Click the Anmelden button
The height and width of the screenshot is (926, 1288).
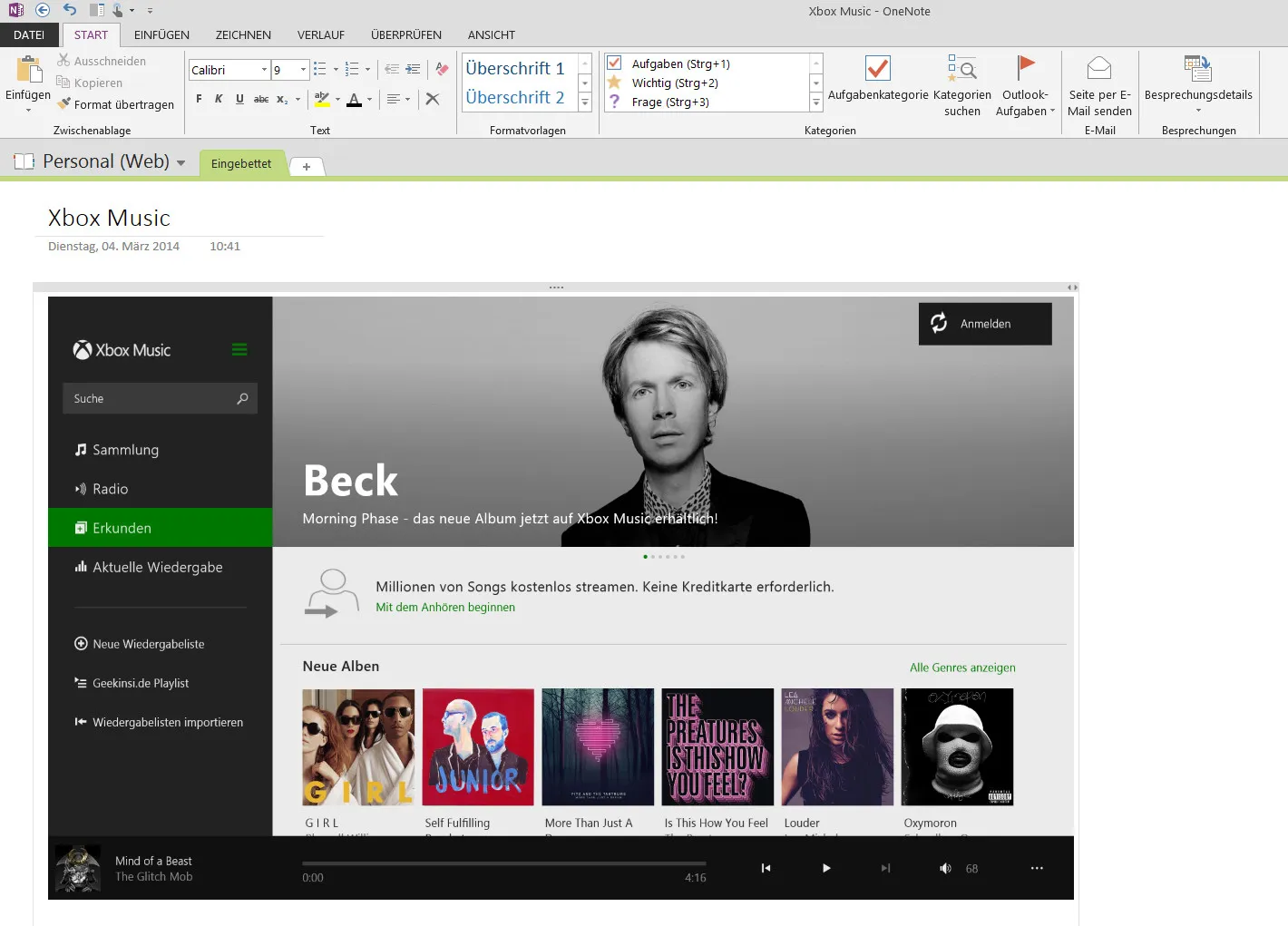pos(985,324)
